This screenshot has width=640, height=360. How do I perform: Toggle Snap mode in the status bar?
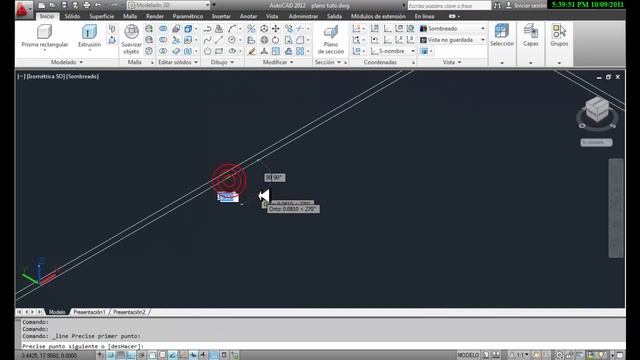pyautogui.click(x=111, y=355)
